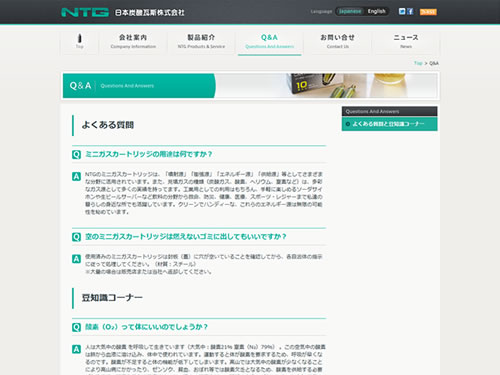500x375 pixels.
Task: Click the Questions And Answers sidebar header
Action: (x=389, y=111)
